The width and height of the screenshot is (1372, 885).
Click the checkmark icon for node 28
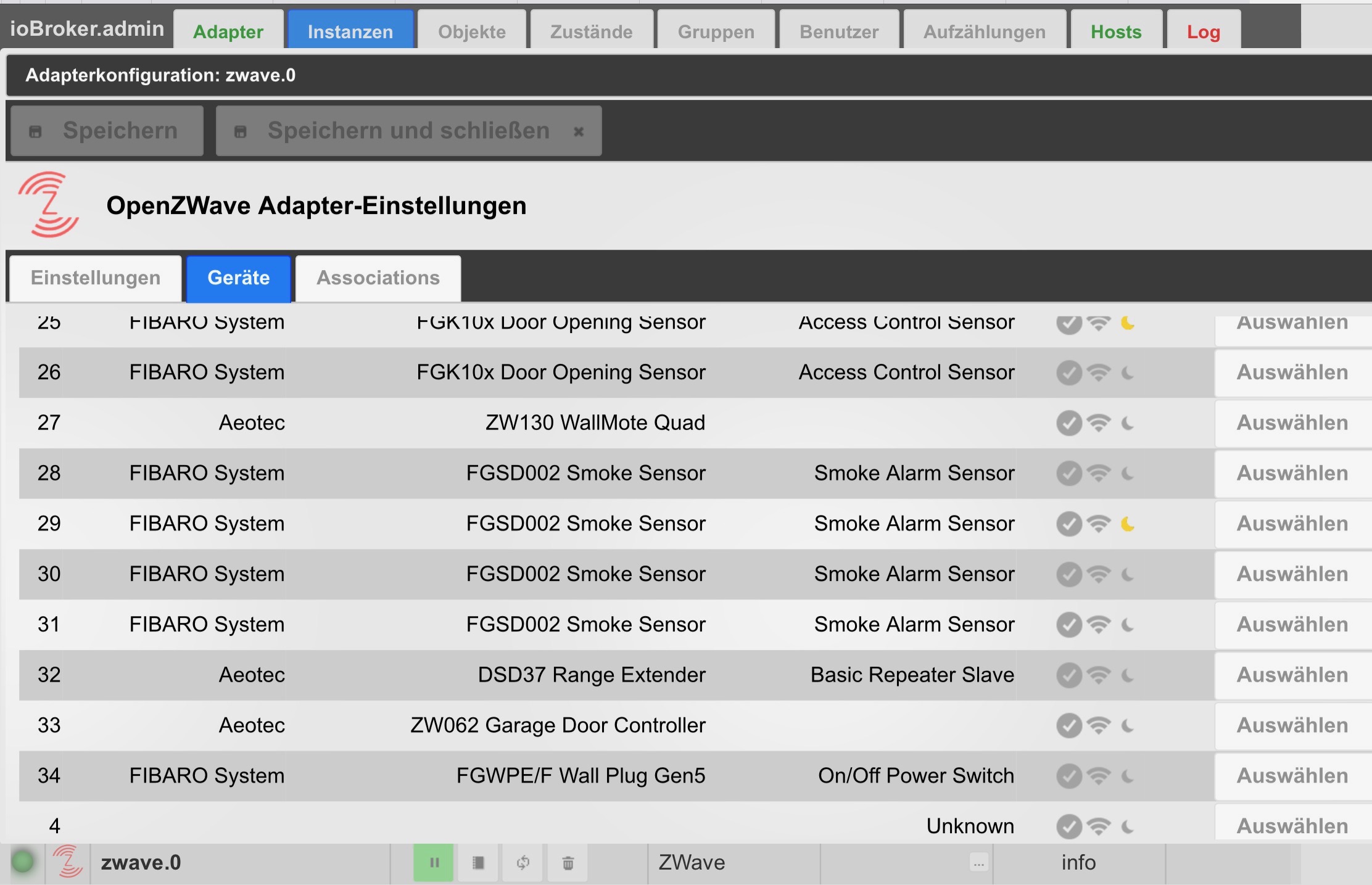[x=1069, y=474]
